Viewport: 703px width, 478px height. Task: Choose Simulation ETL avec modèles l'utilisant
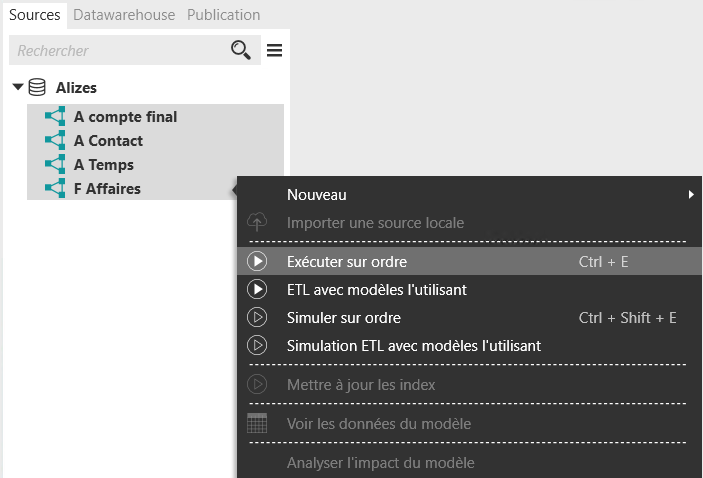(x=413, y=346)
